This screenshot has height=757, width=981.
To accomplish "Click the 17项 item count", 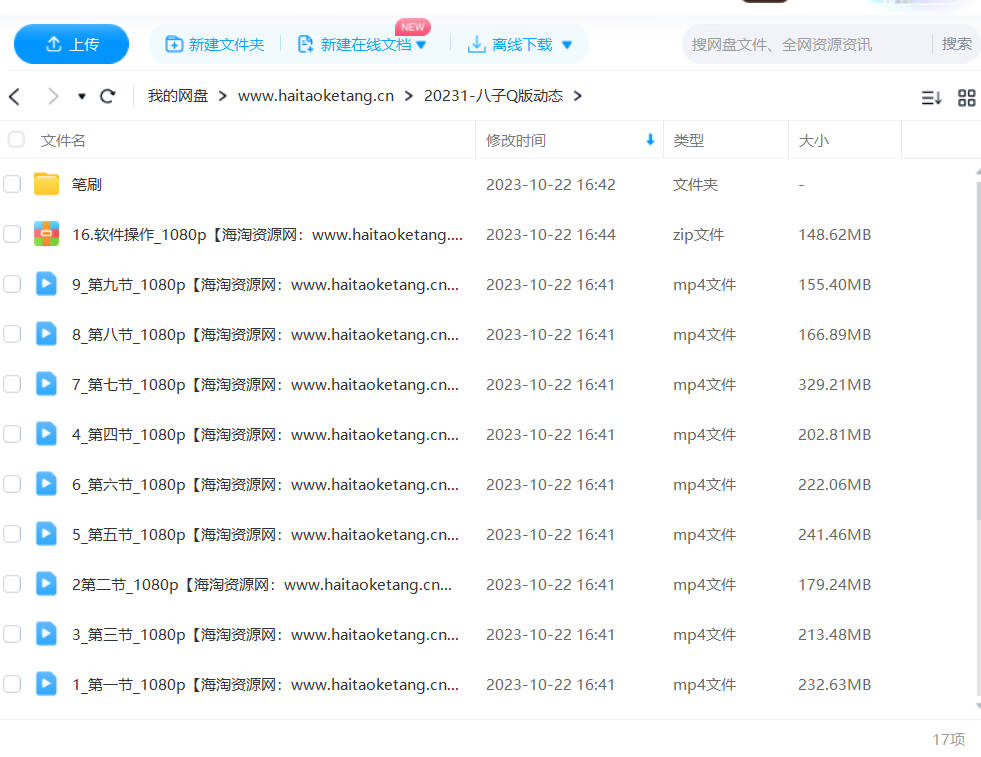I will point(948,739).
